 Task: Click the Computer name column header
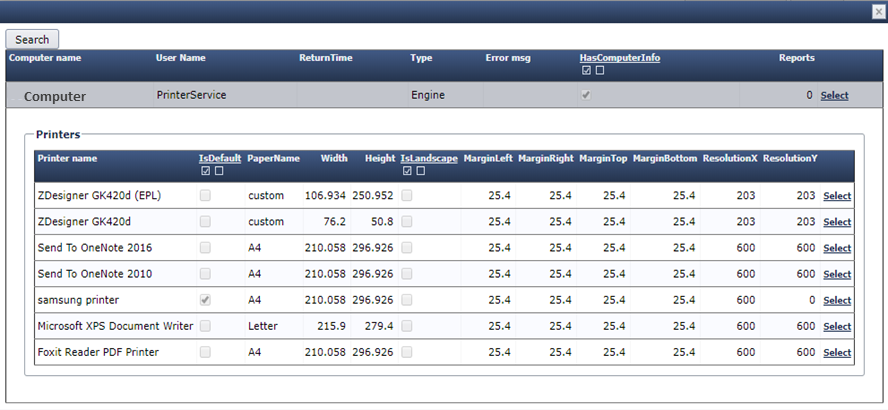pos(45,58)
